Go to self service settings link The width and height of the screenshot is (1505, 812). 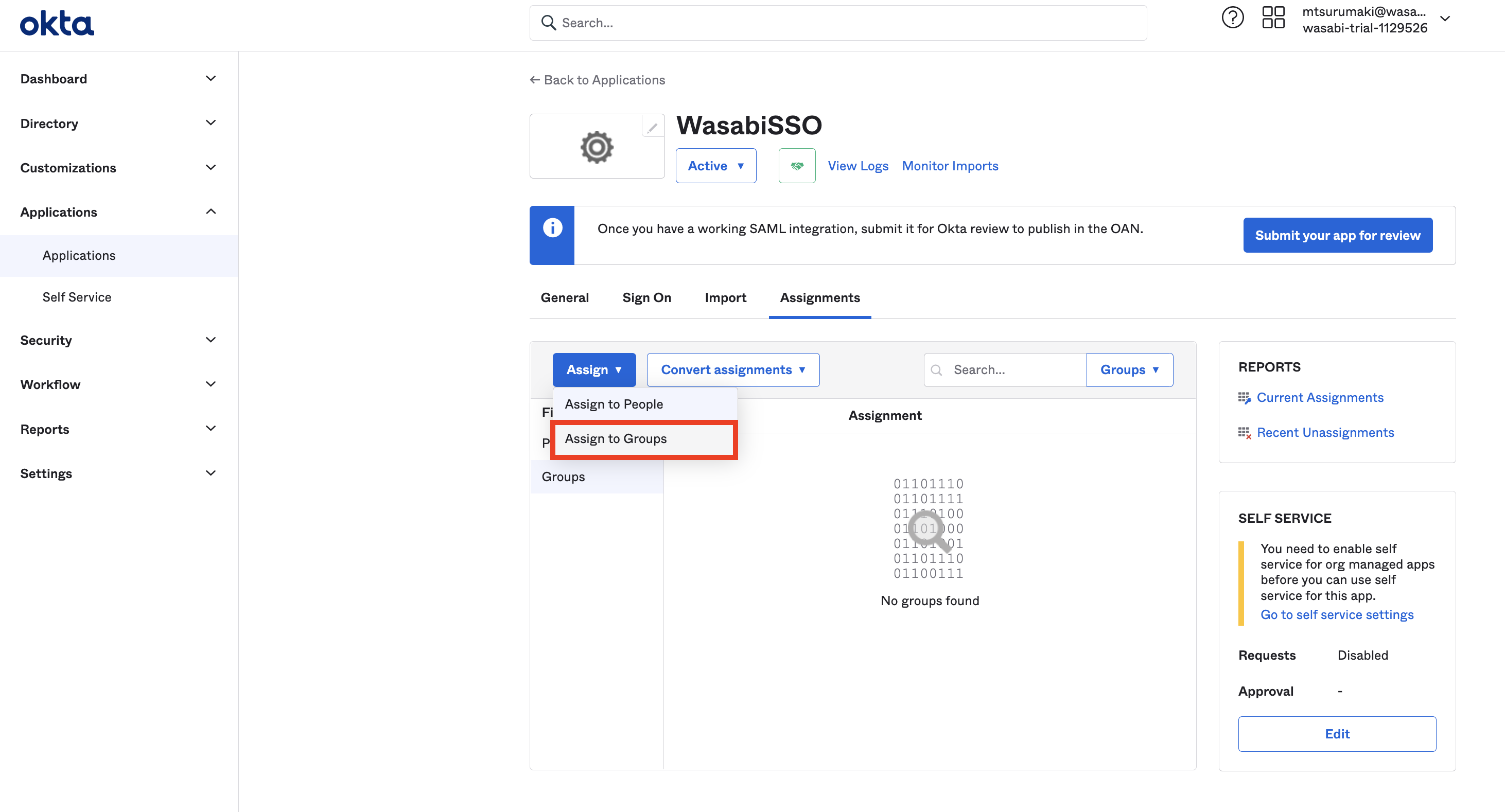(x=1337, y=615)
